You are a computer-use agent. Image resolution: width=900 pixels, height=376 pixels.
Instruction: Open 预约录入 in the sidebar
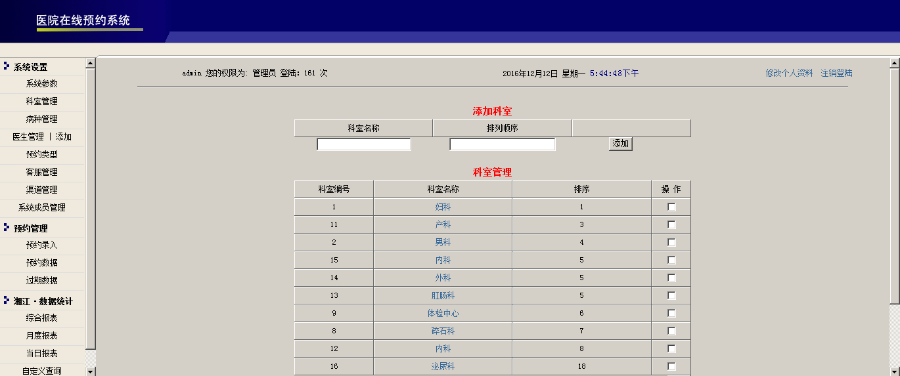coord(41,245)
